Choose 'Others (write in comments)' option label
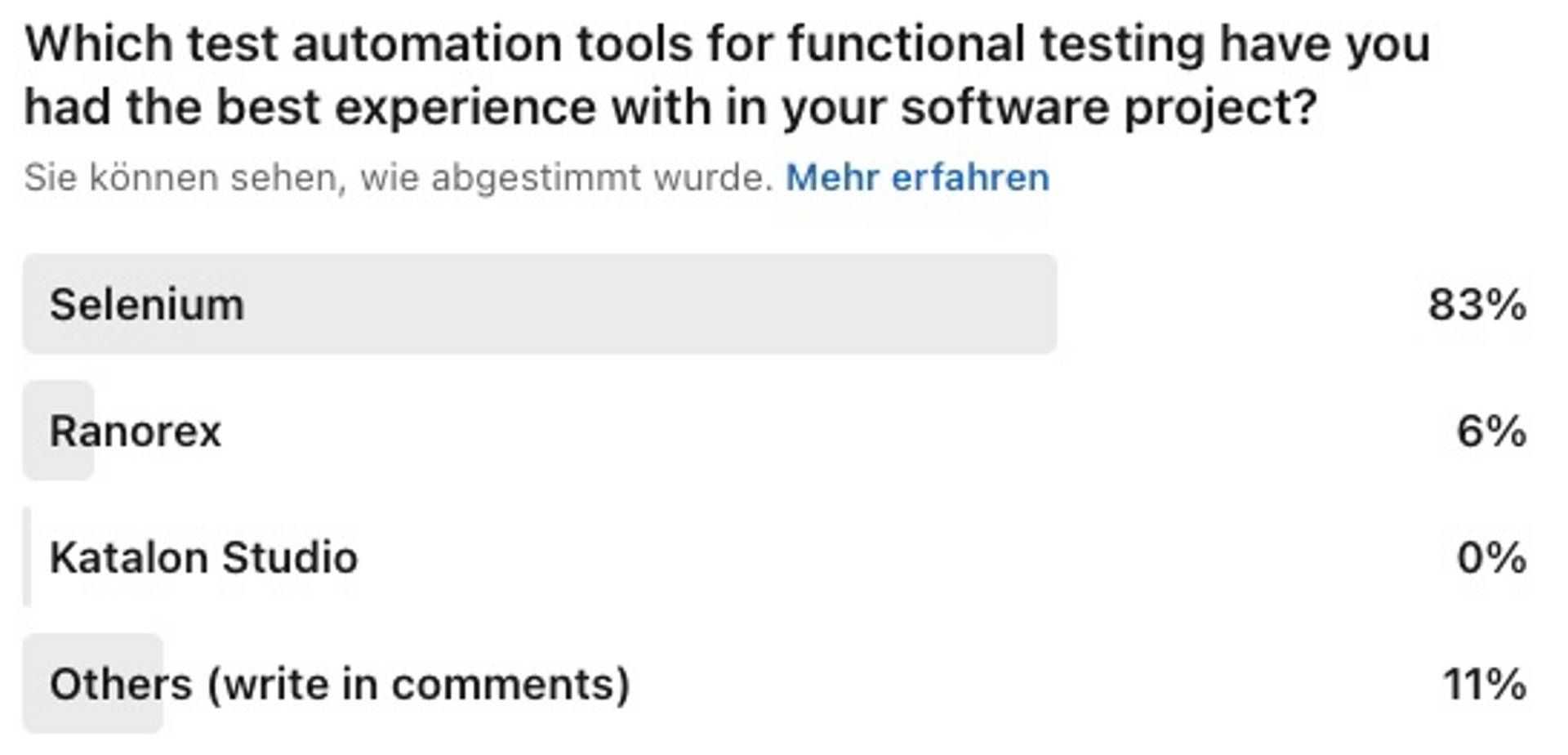Viewport: 1568px width, 755px height. coord(340,684)
